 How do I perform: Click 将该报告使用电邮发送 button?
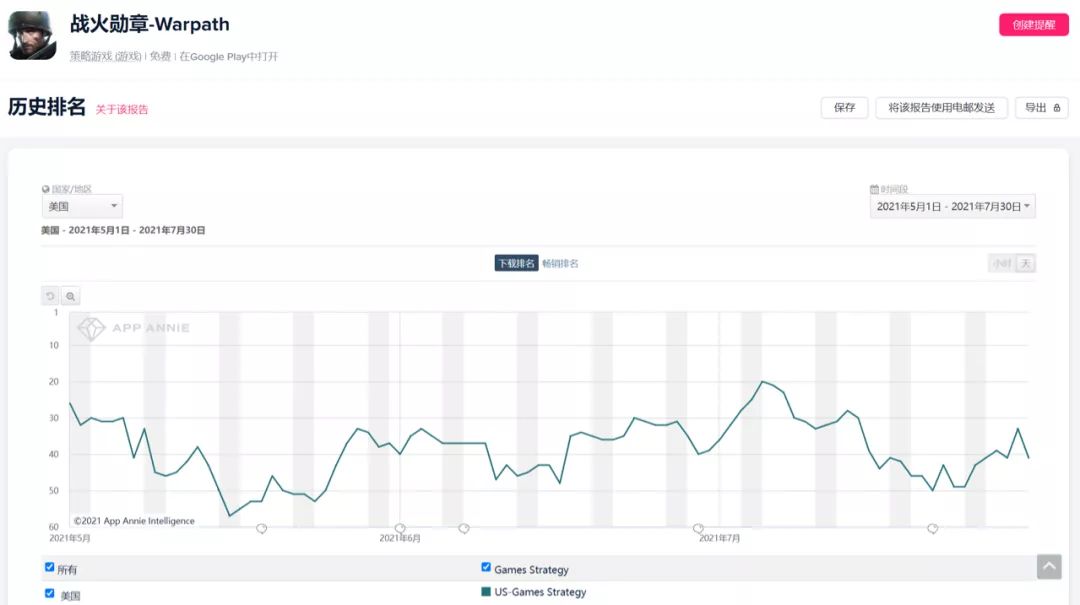tap(941, 107)
